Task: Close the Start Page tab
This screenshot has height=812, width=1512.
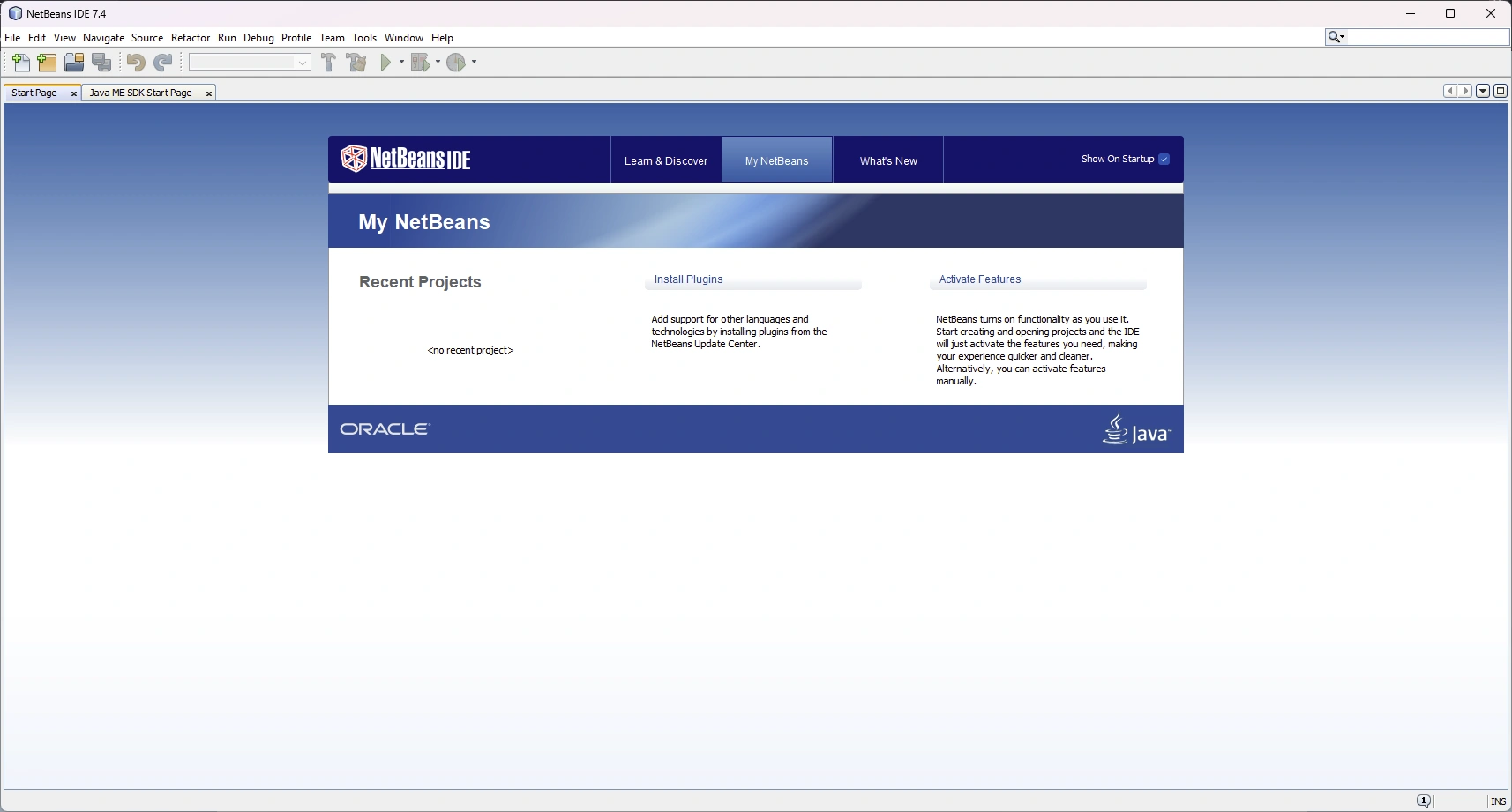Action: (x=74, y=93)
